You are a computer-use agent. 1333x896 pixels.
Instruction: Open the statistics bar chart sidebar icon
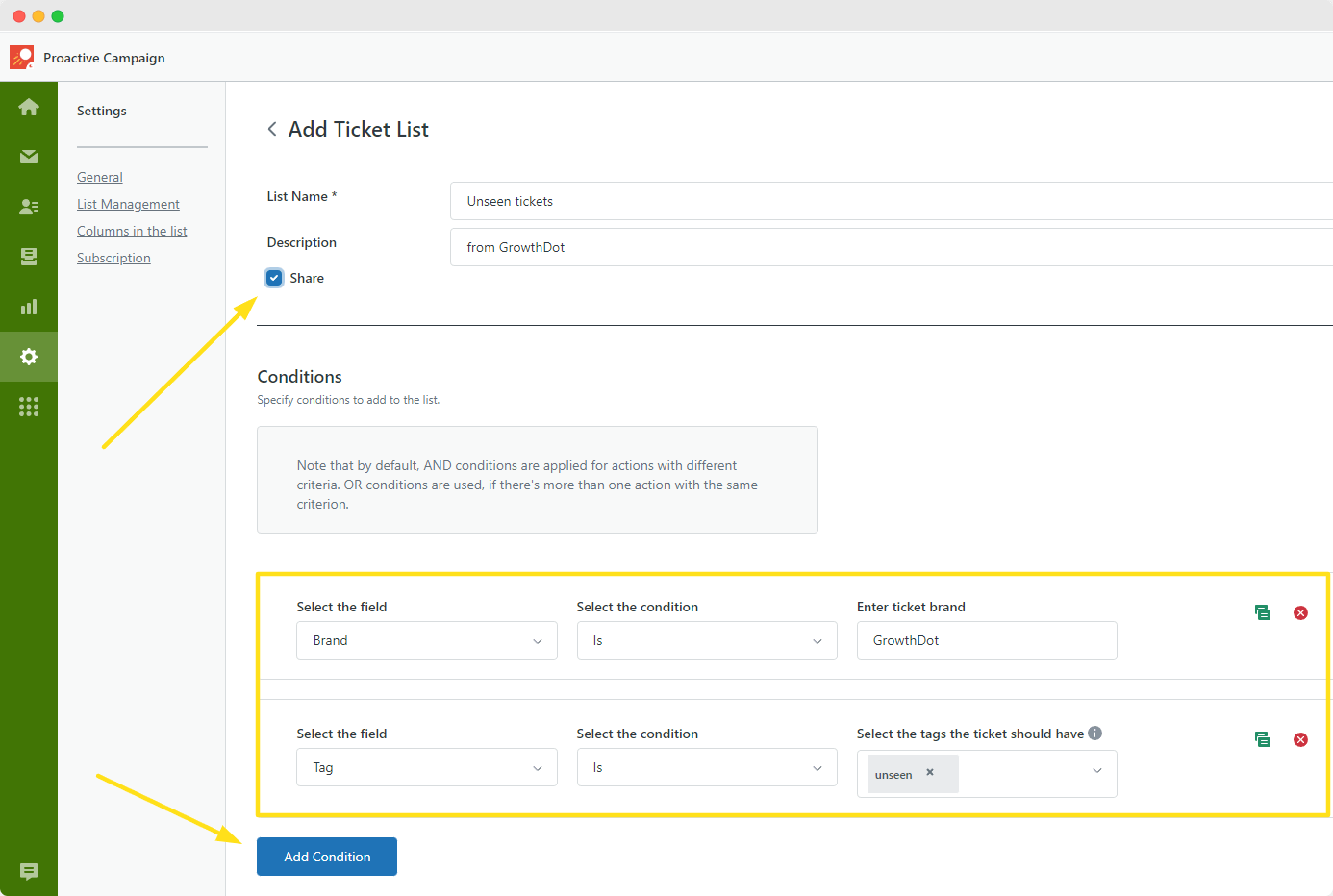pyautogui.click(x=29, y=307)
